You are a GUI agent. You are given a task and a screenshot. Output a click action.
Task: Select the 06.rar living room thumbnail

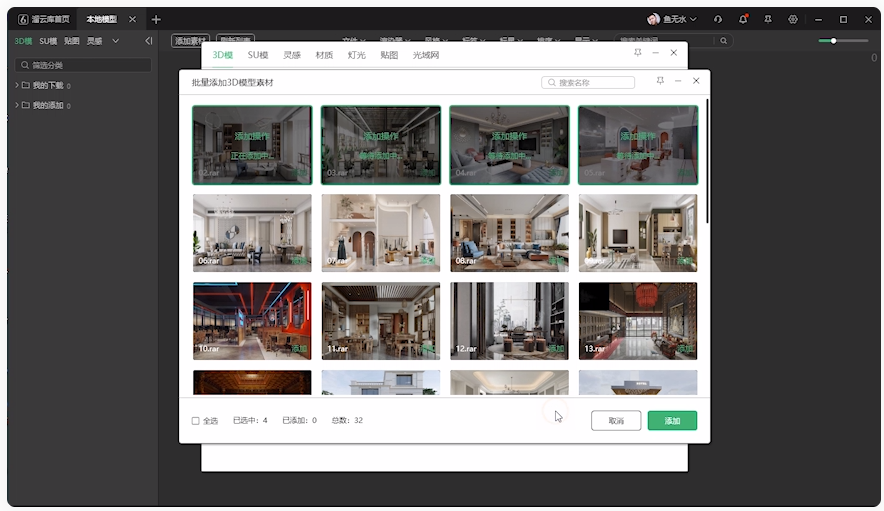[252, 232]
